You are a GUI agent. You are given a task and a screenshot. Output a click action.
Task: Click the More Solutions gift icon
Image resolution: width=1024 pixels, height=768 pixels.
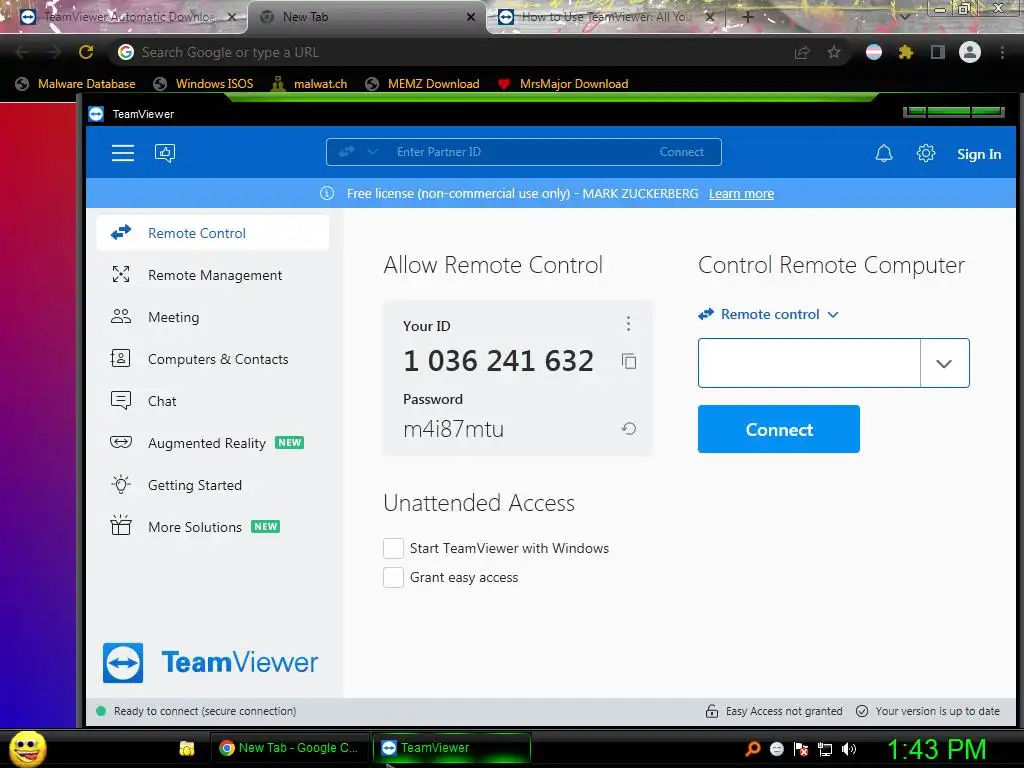click(121, 525)
